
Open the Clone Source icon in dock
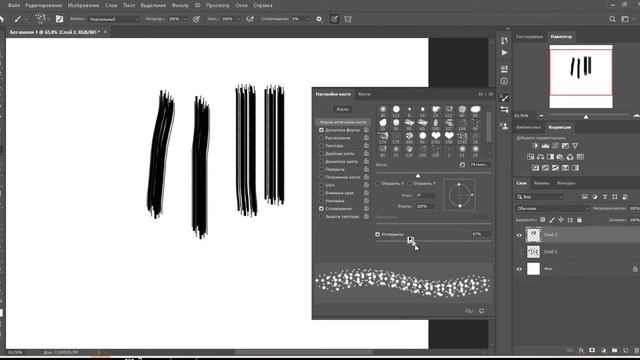(x=504, y=126)
